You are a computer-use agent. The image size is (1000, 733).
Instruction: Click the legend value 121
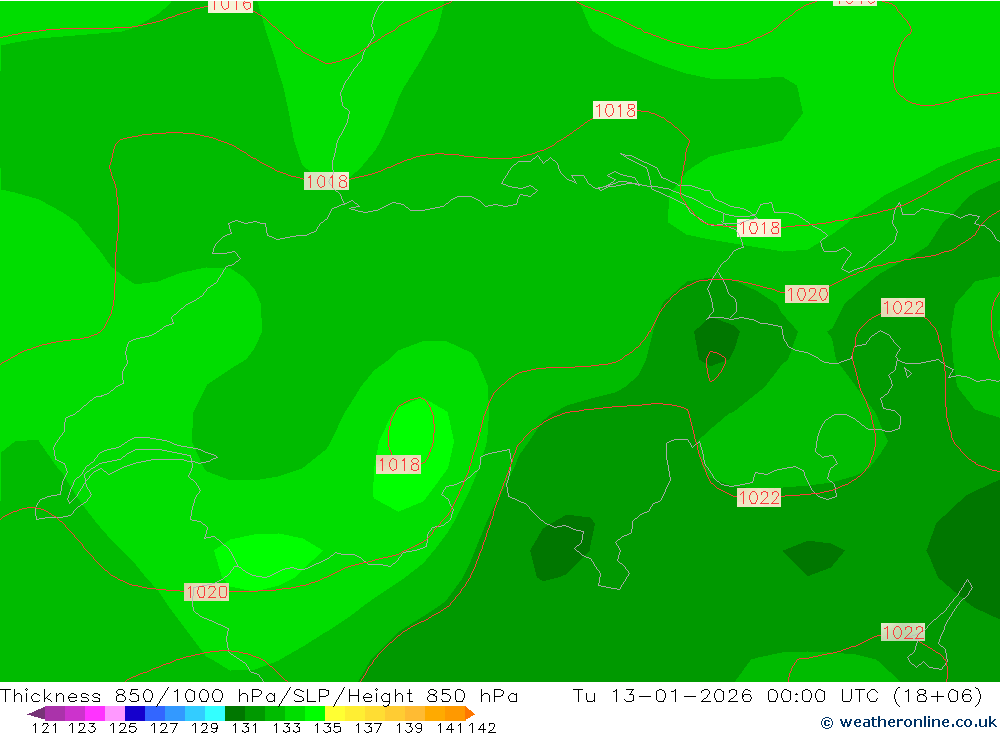(x=45, y=728)
